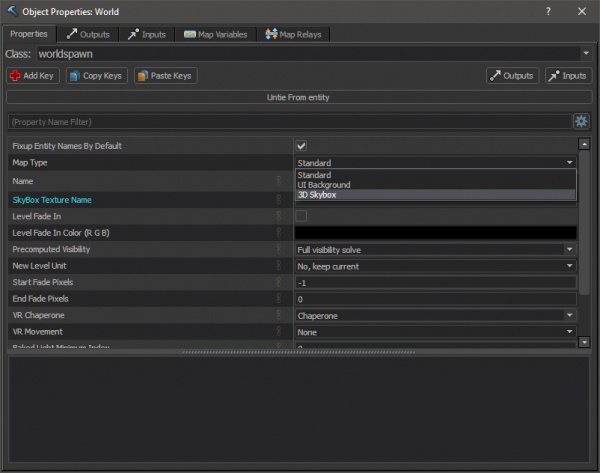Open Level Fade In Color black swatch
Image resolution: width=600 pixels, height=473 pixels.
tap(435, 233)
